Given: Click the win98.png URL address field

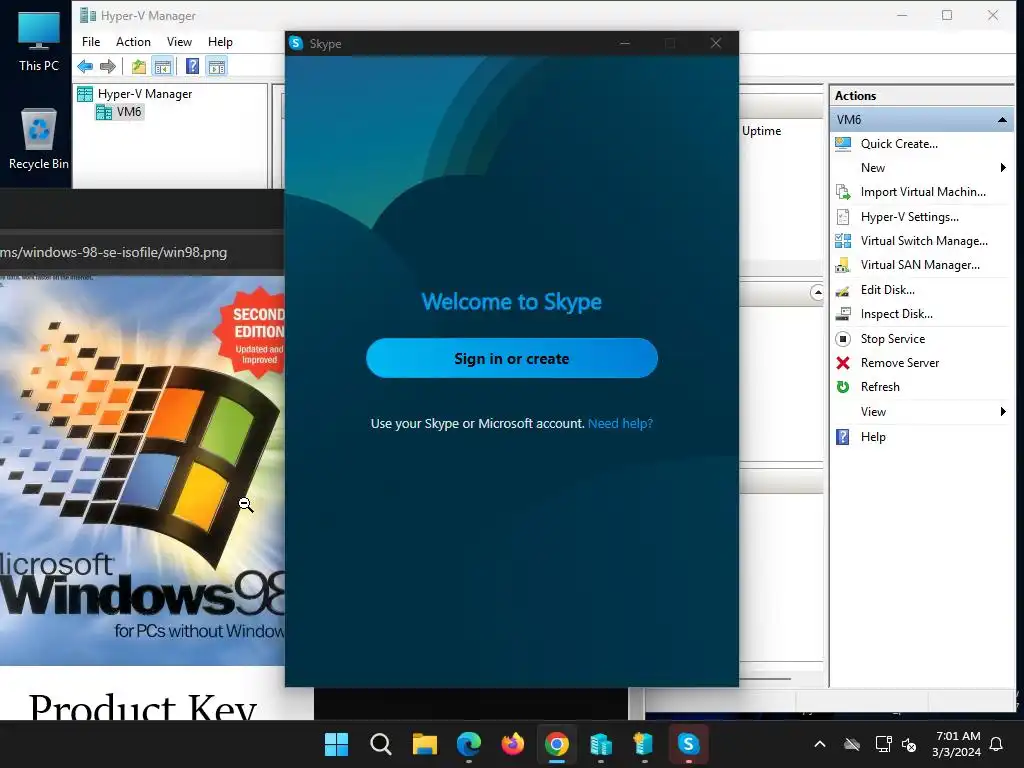Looking at the screenshot, I should 142,252.
